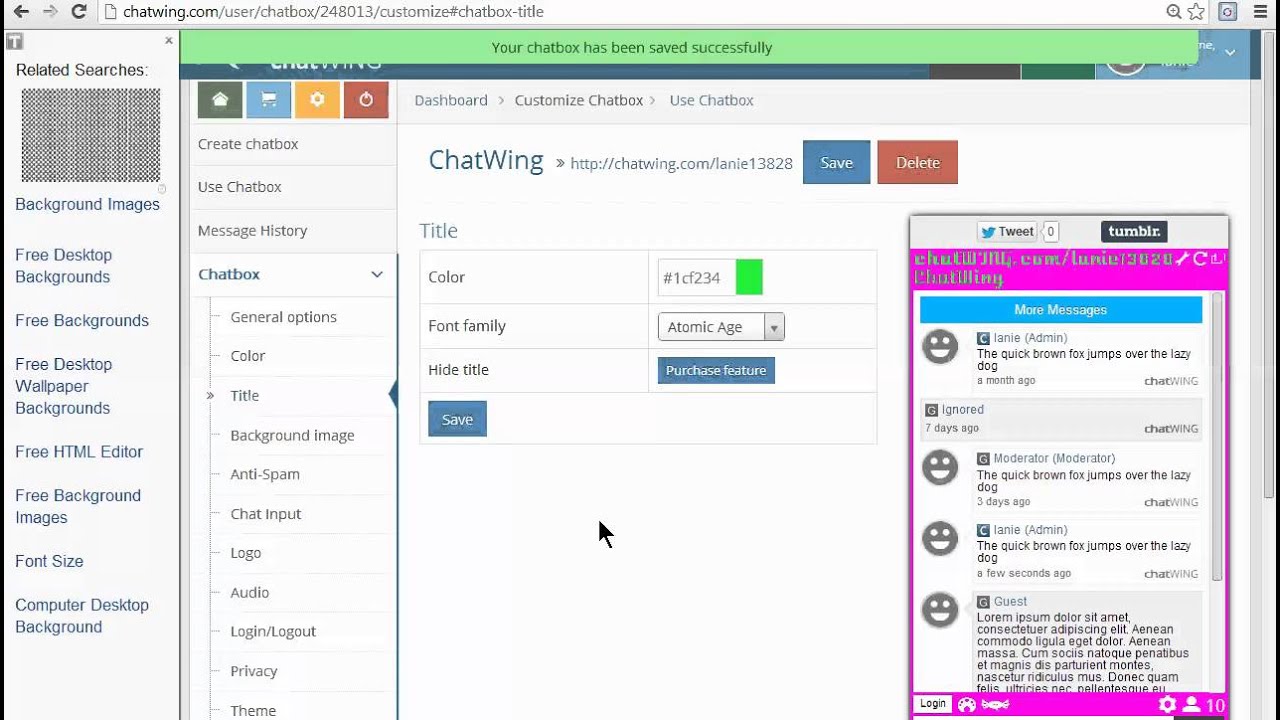Click Computer Desktop Background link

82,616
